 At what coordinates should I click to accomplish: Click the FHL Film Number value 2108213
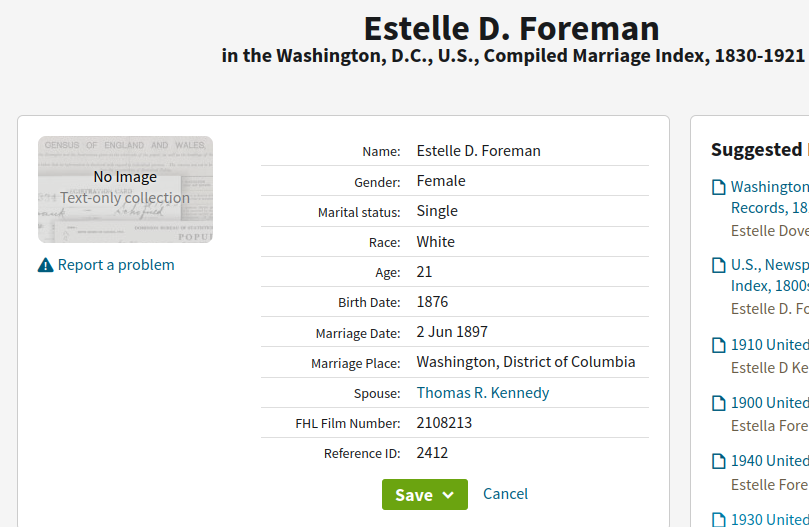(x=444, y=423)
